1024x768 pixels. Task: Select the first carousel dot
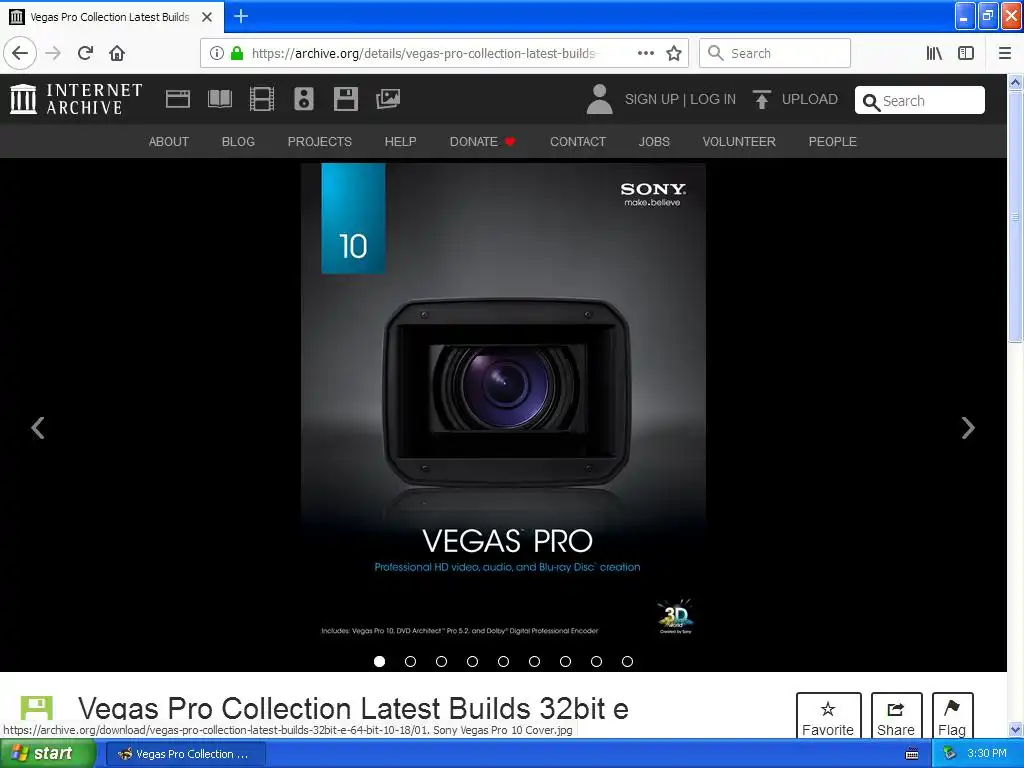(x=379, y=662)
